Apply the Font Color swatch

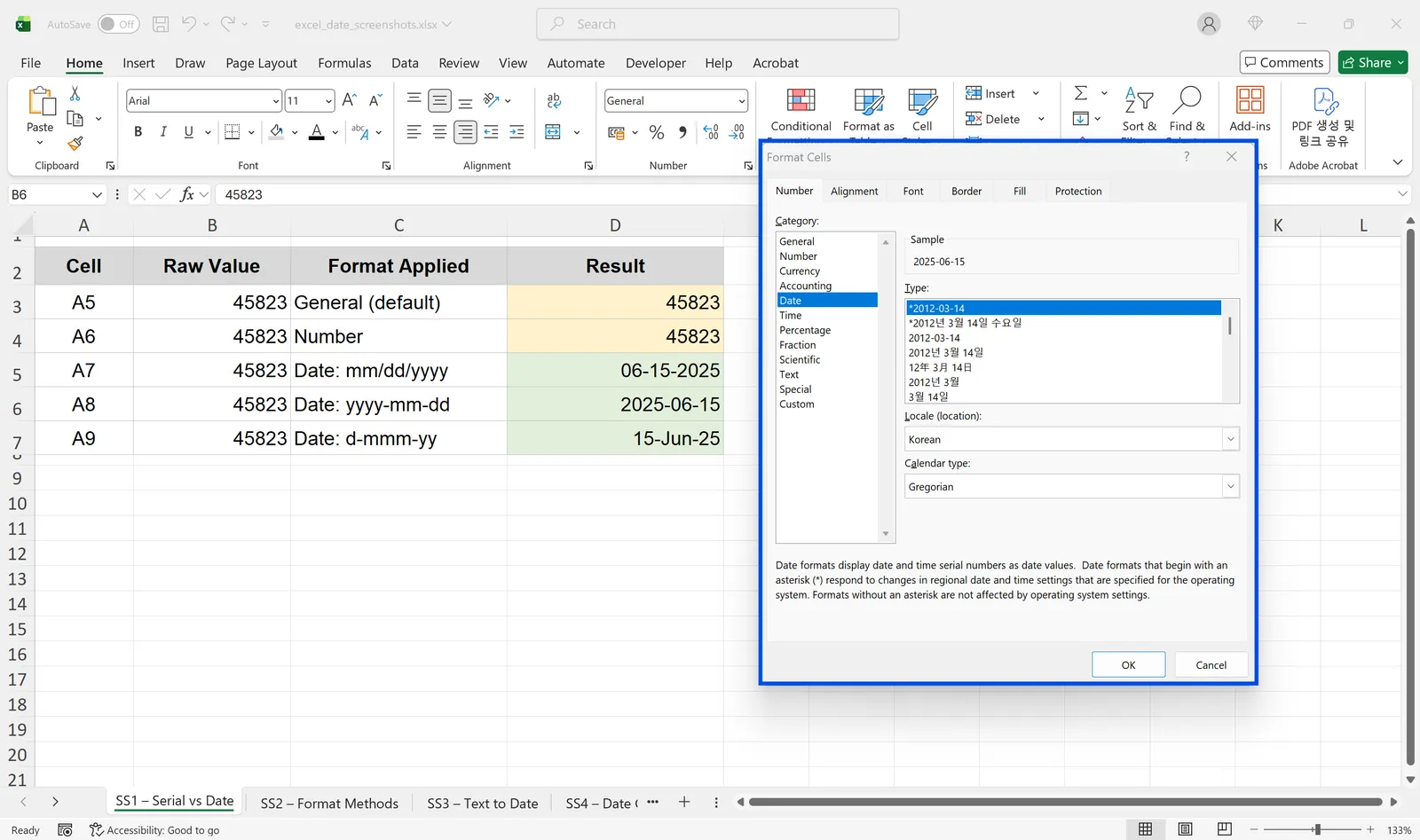tap(317, 132)
